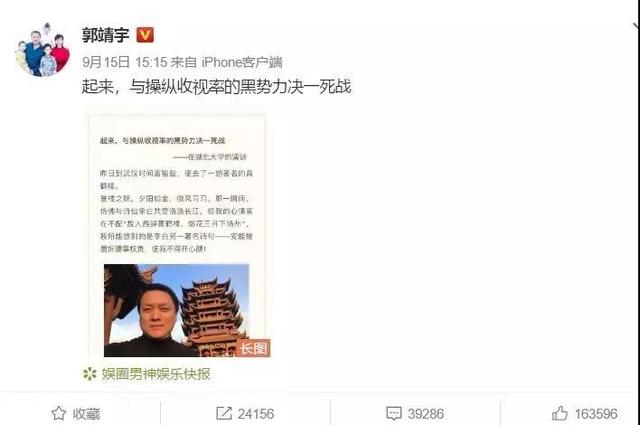
Task: Open the 郭靖宇 profile avatar
Action: pos(42,50)
